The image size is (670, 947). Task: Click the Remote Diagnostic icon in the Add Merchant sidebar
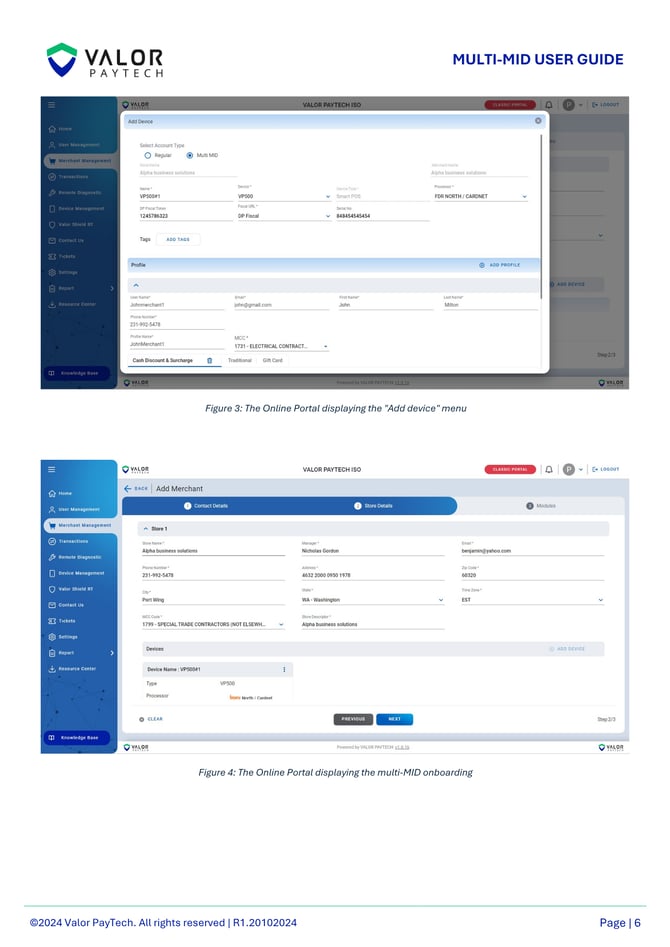pos(51,557)
